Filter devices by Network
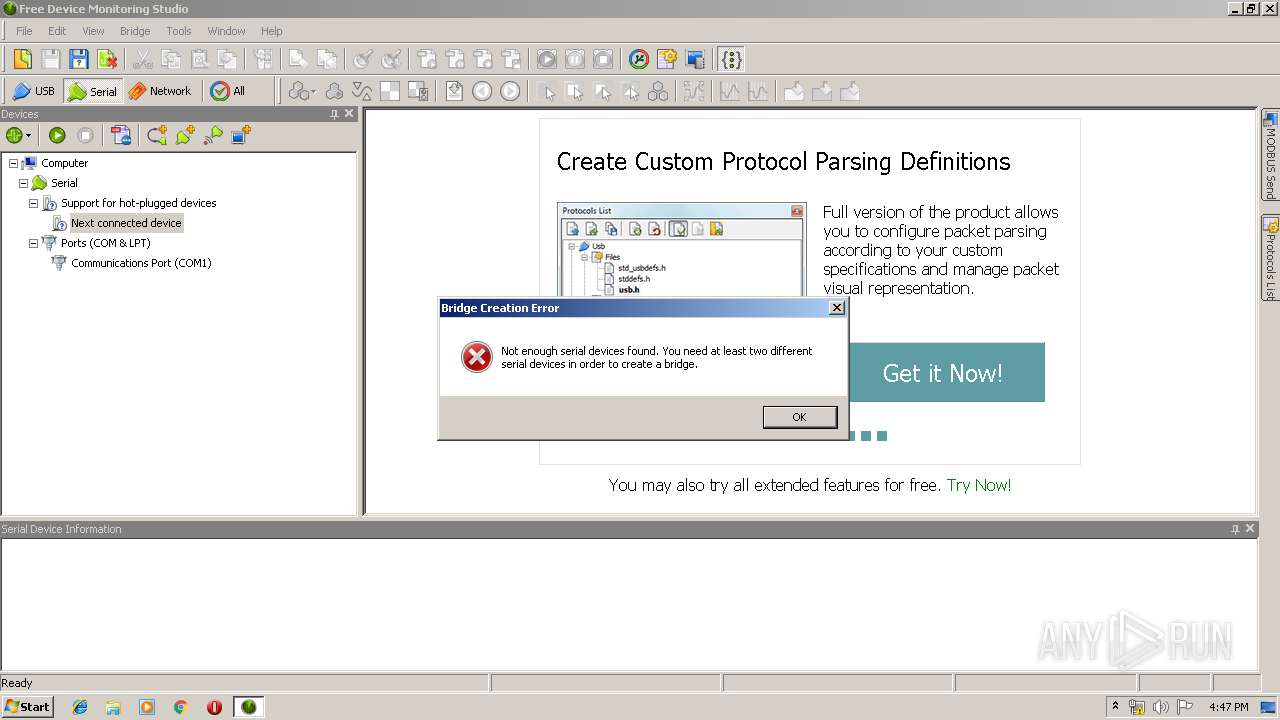Image resolution: width=1280 pixels, height=720 pixels. tap(160, 91)
